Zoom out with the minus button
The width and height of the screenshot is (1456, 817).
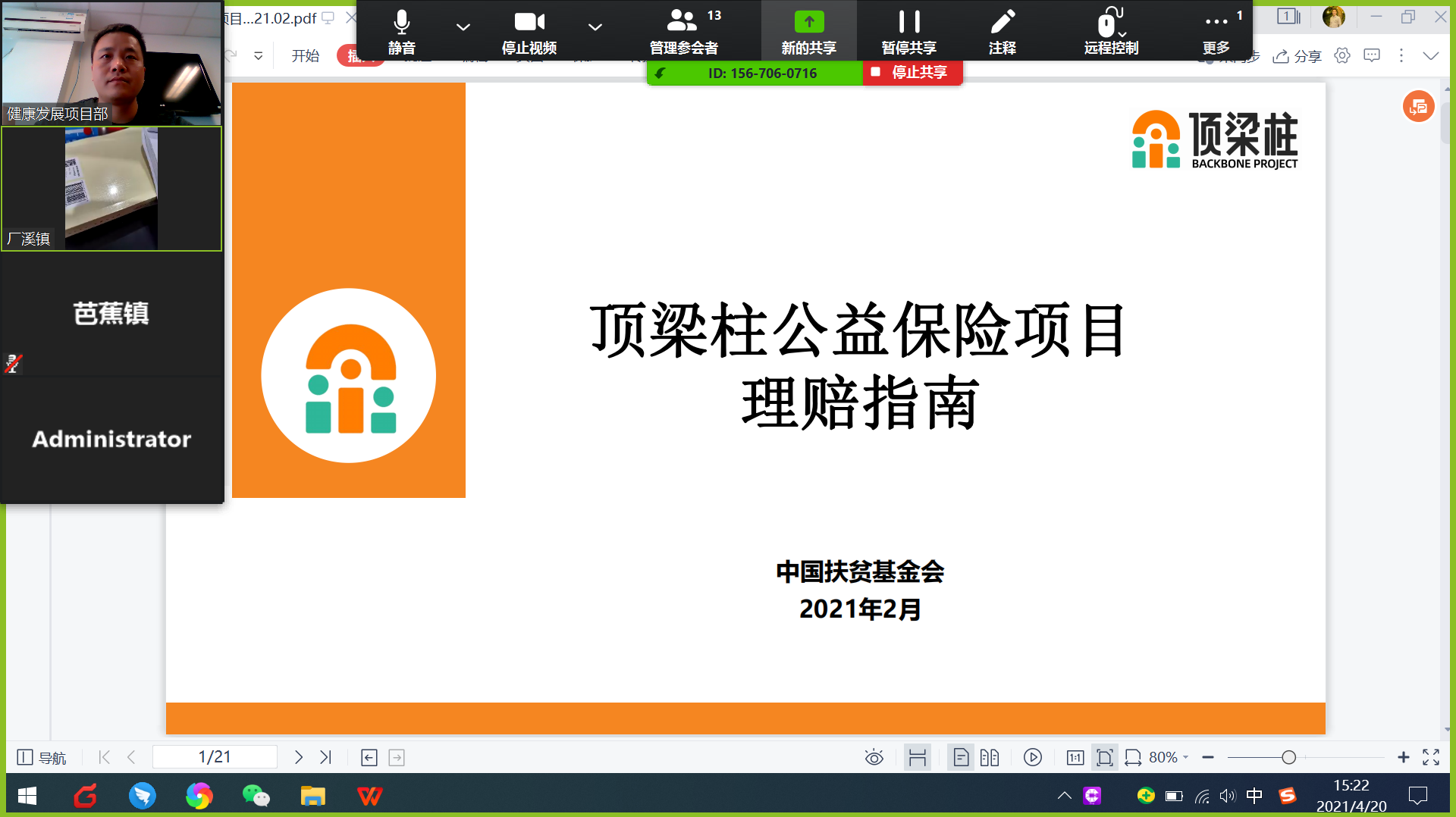(1208, 758)
